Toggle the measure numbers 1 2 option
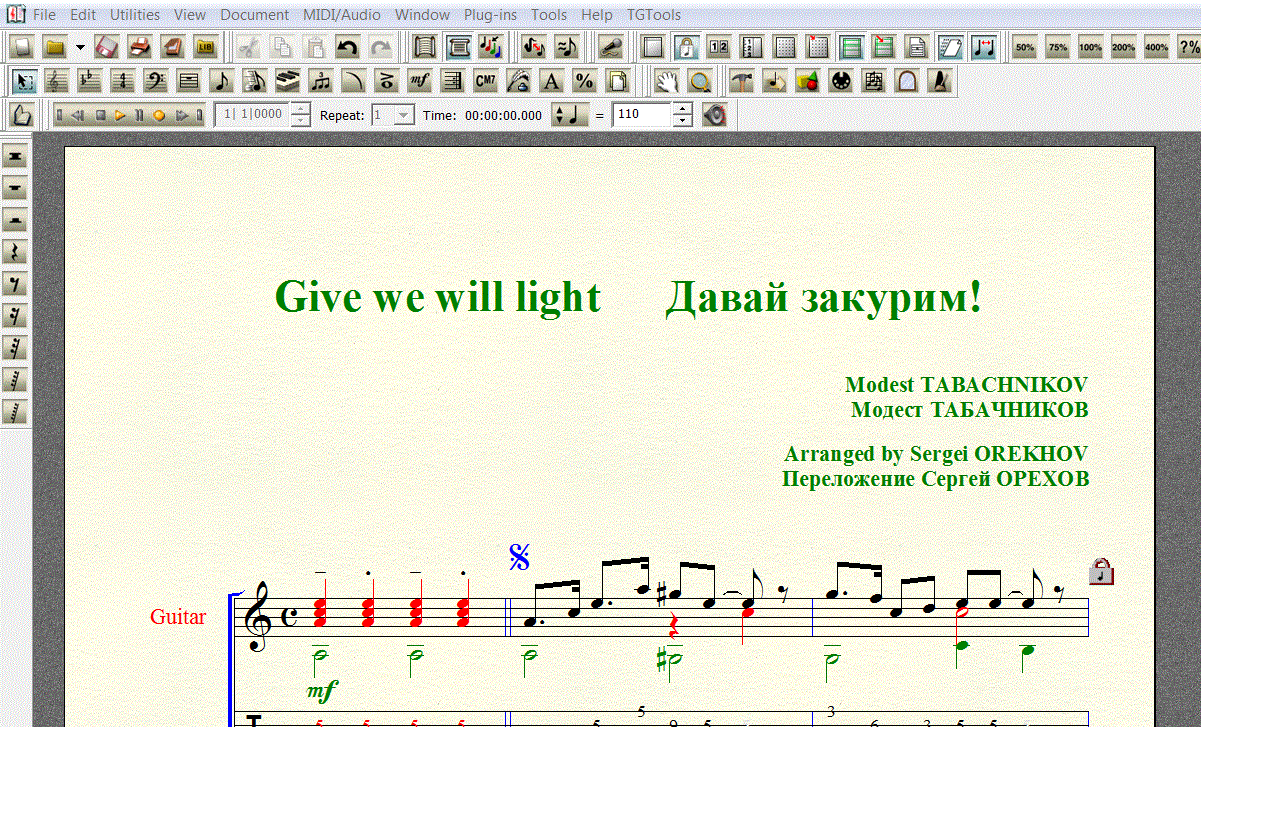Viewport: 1274px width, 817px height. point(719,47)
